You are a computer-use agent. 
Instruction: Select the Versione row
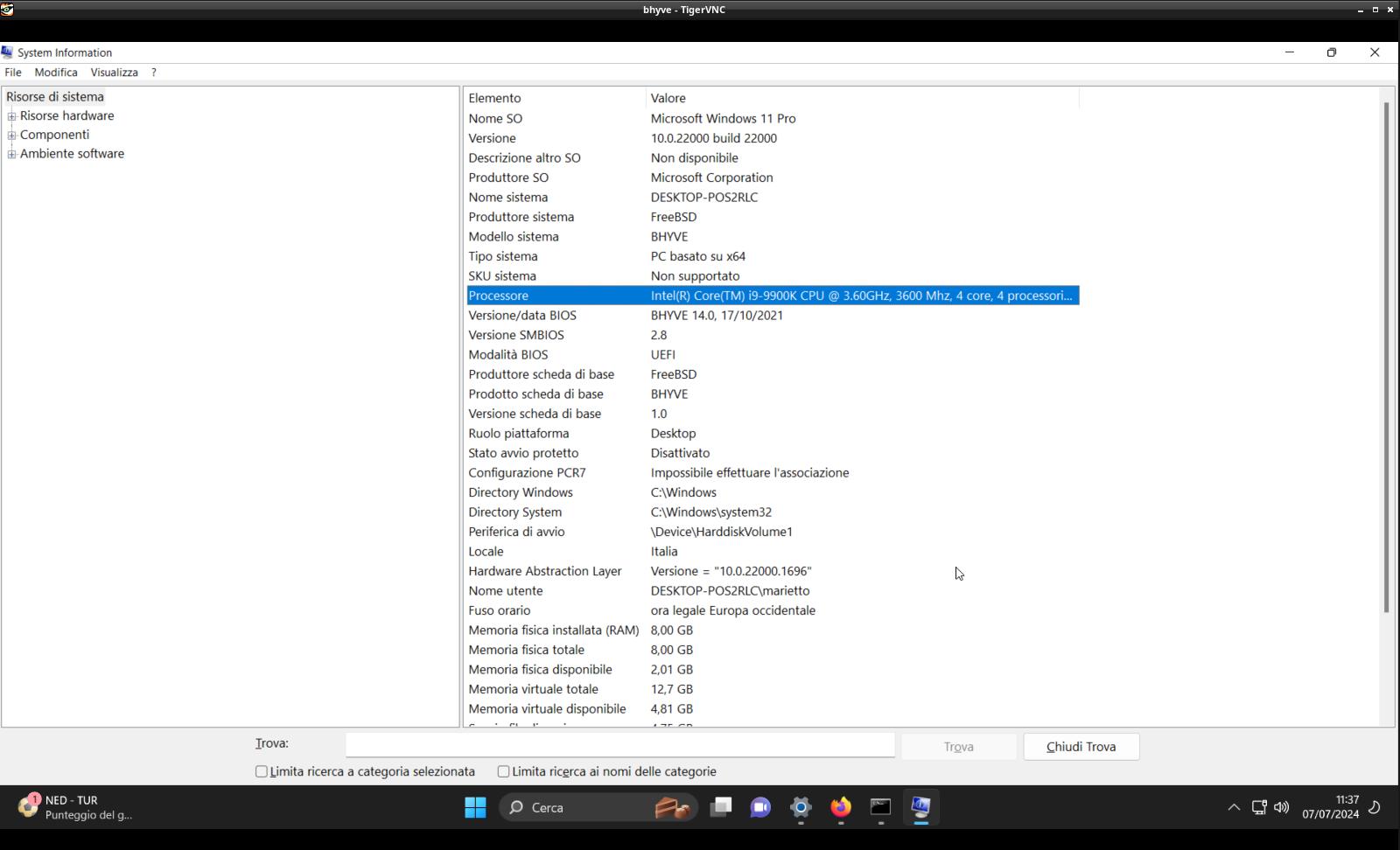pyautogui.click(x=773, y=138)
